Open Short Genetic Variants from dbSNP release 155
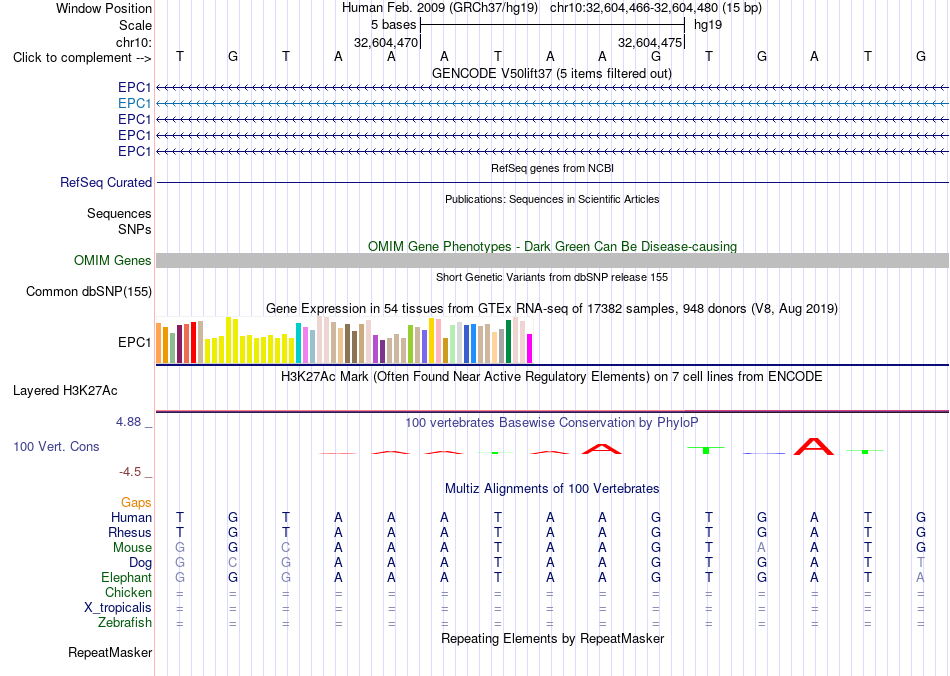Image resolution: width=950 pixels, height=676 pixels. click(552, 277)
